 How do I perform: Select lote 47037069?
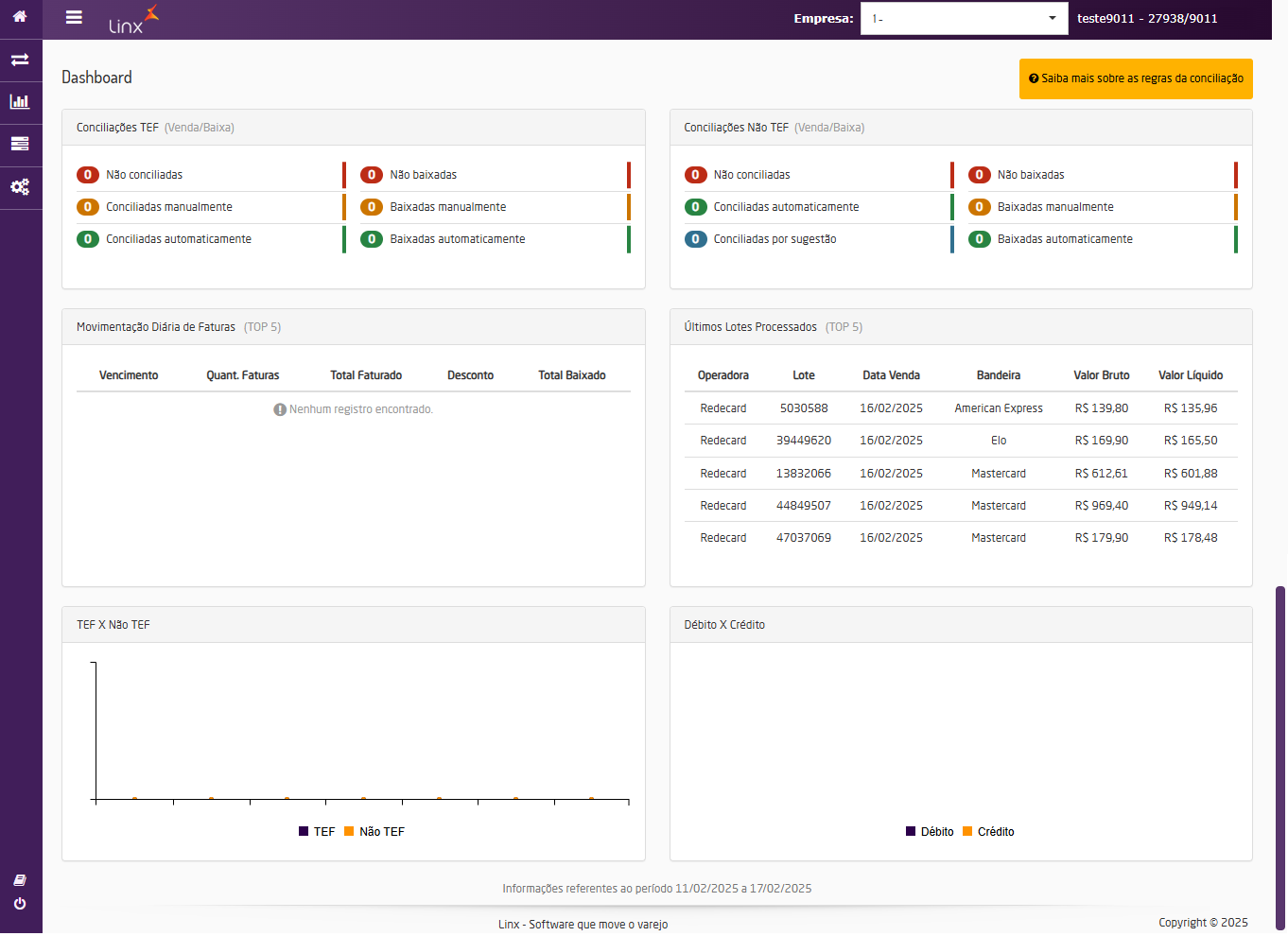(804, 538)
